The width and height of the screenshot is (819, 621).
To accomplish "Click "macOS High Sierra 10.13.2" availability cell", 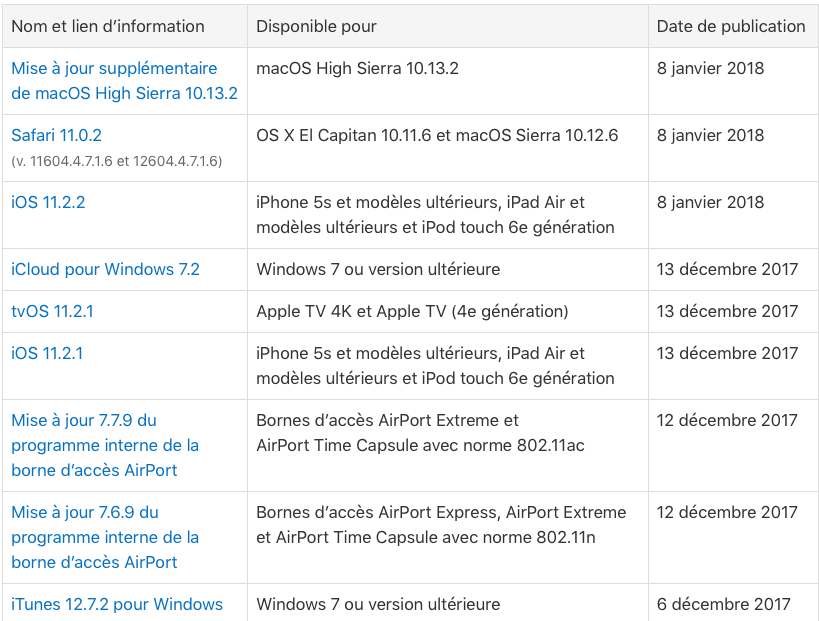I will point(357,68).
